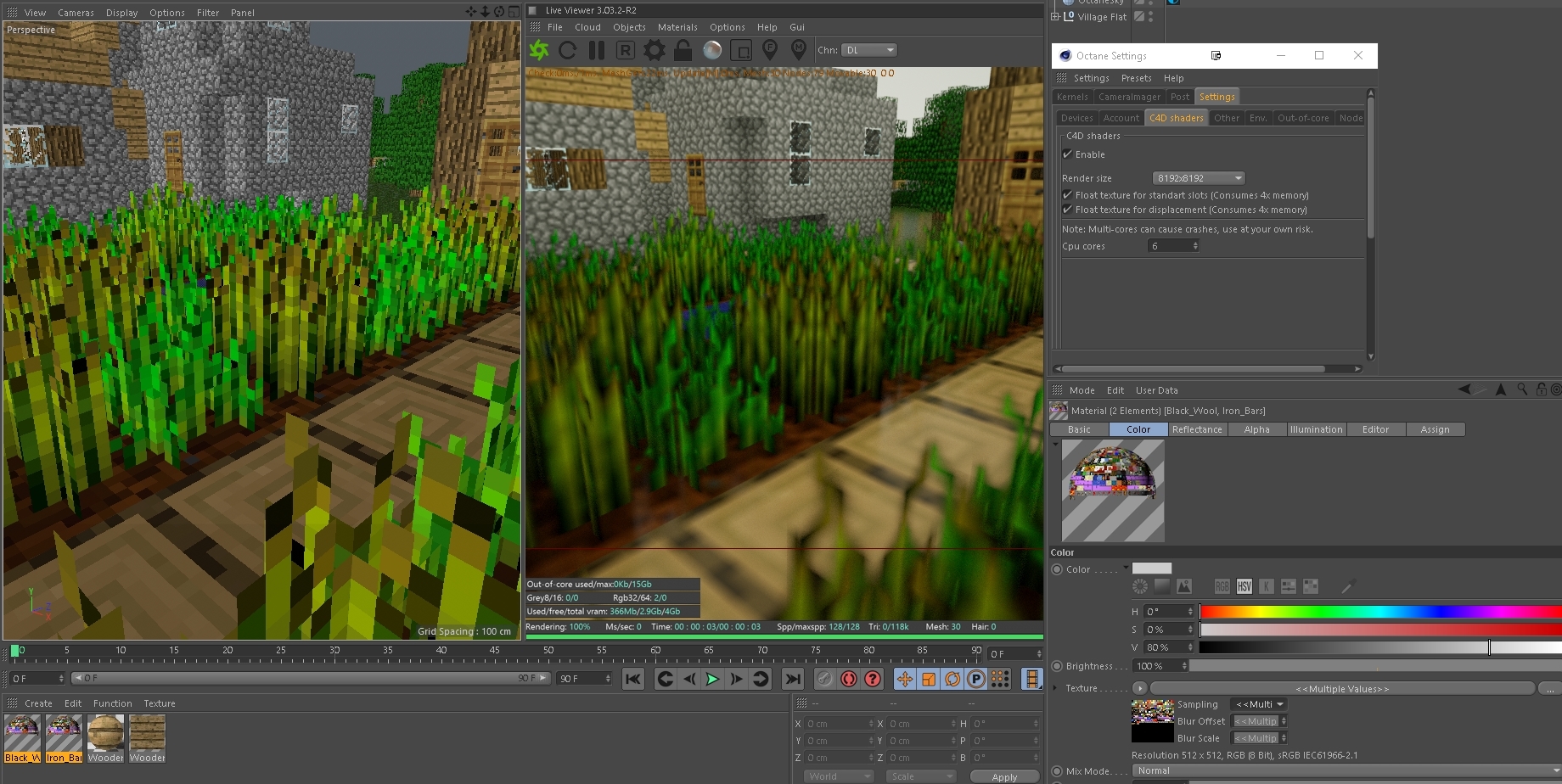This screenshot has width=1562, height=784.
Task: Toggle the viewport lock icon
Action: pyautogui.click(x=683, y=50)
